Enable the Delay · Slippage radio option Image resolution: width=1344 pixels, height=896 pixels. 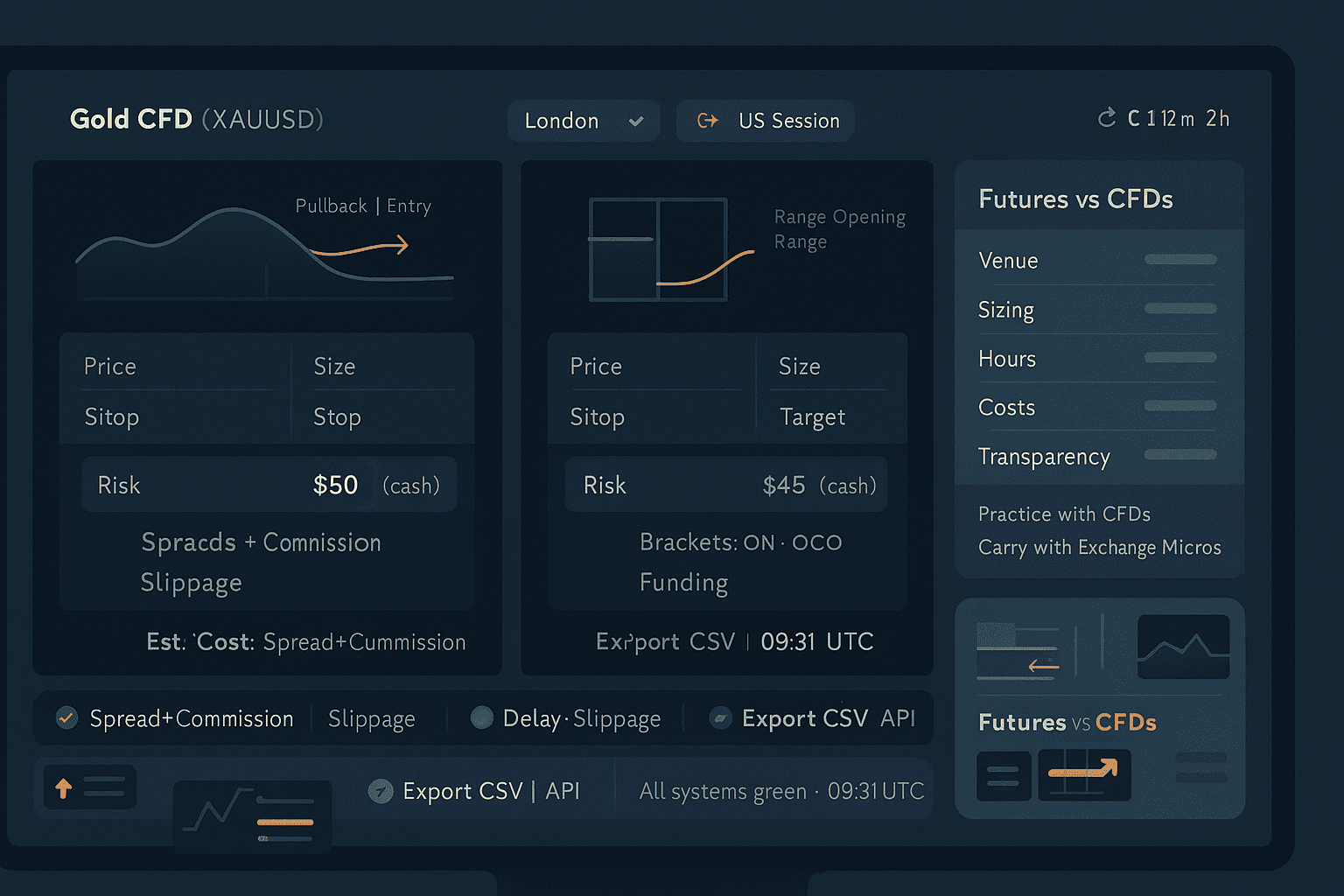482,718
